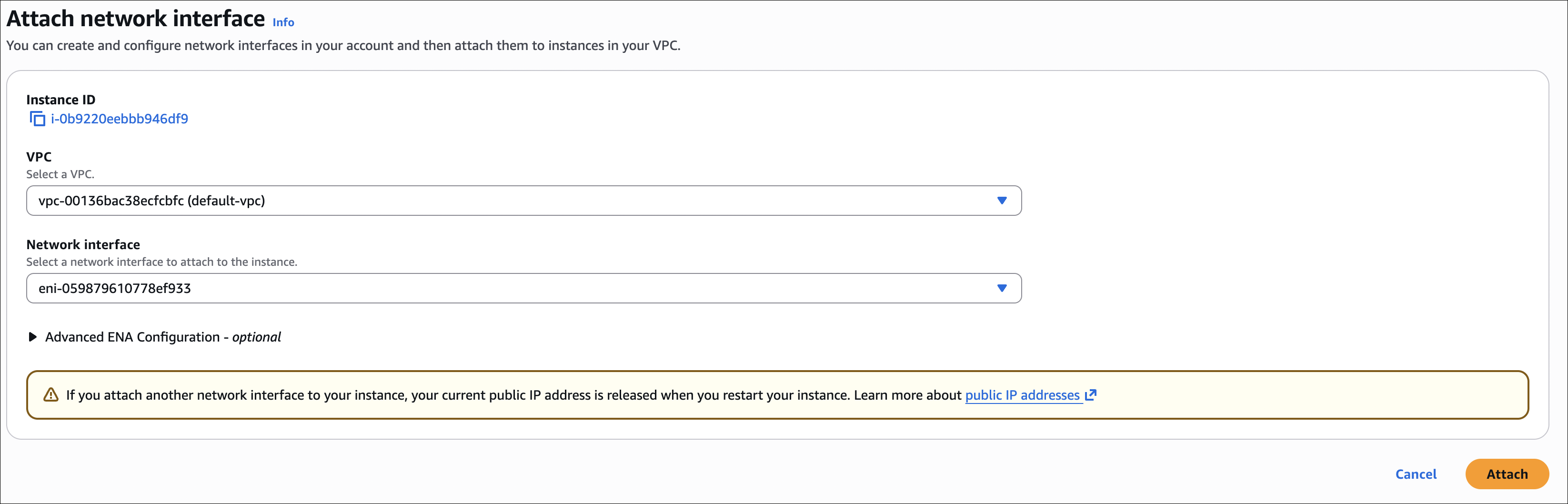Image resolution: width=1568 pixels, height=504 pixels.
Task: Click the Advanced ENA Configuration triangle icon
Action: [x=33, y=337]
